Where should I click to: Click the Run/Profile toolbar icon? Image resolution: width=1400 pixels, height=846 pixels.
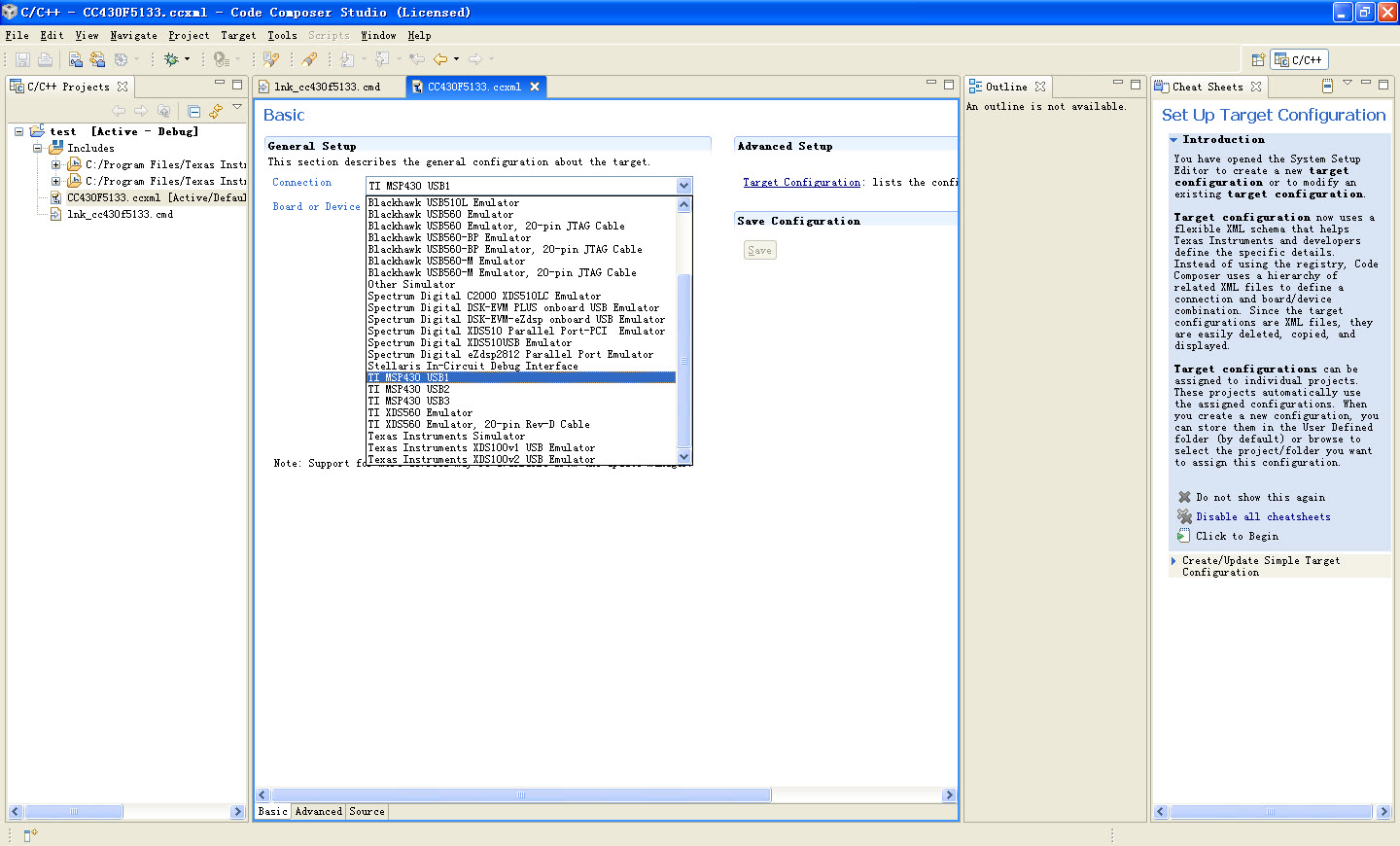point(221,59)
